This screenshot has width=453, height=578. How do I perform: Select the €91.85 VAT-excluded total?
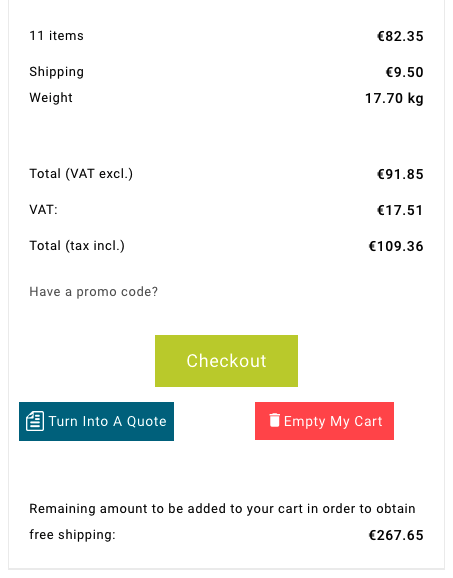(400, 174)
